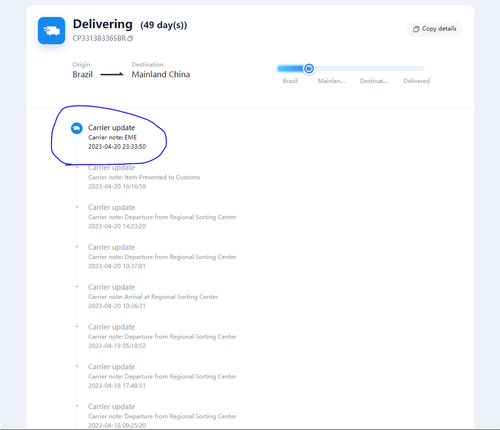Click the Carrier note: EME entry

112,137
